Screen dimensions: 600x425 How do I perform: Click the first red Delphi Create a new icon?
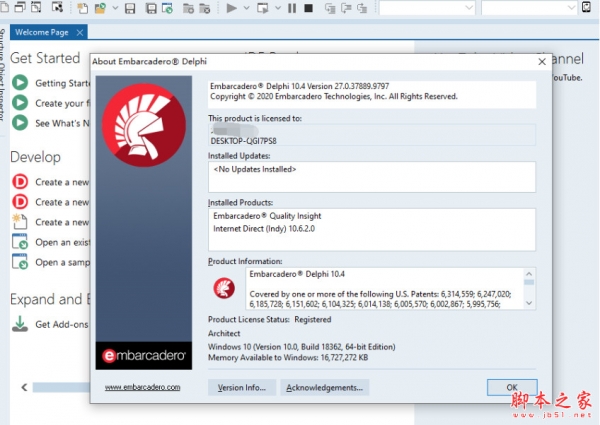[x=20, y=181]
